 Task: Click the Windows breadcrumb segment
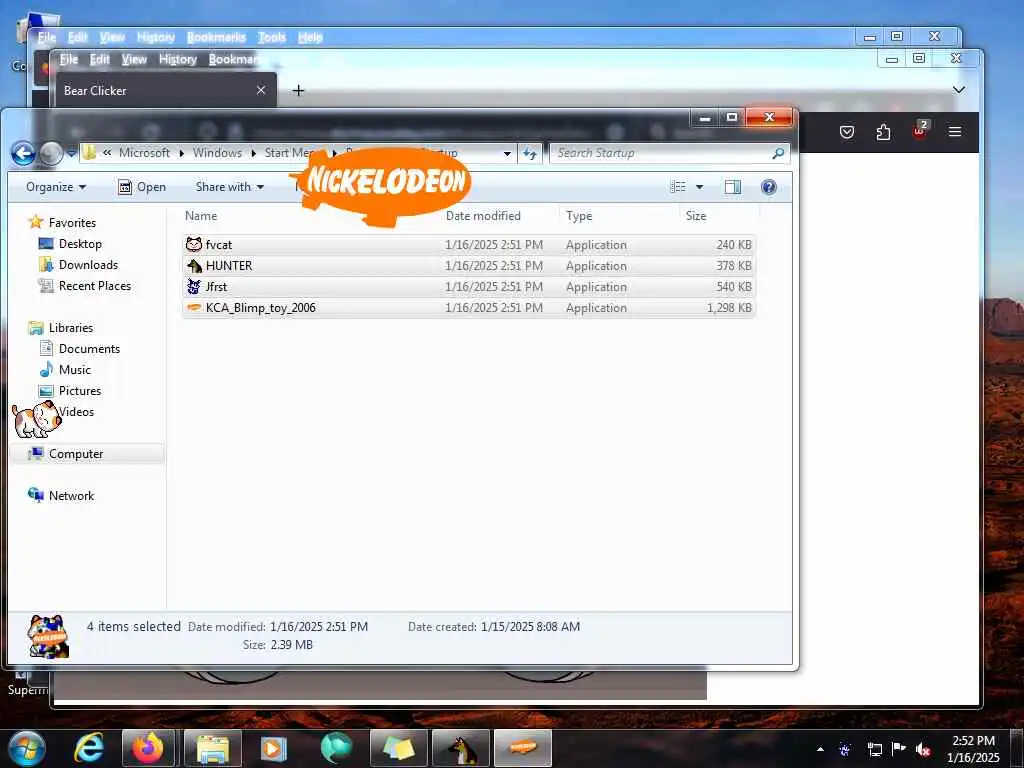point(217,153)
